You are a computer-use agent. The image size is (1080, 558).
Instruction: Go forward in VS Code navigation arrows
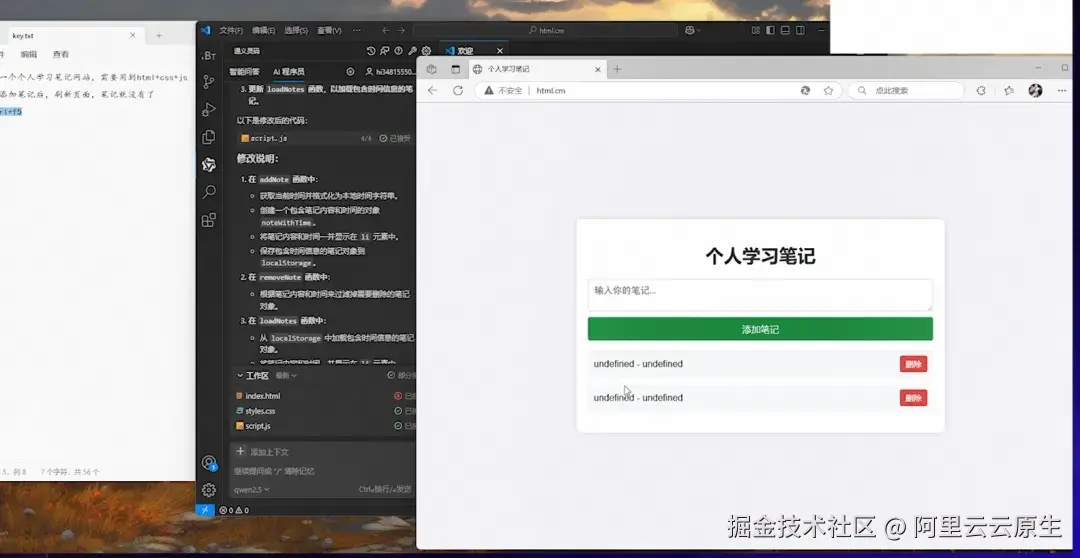pos(401,30)
